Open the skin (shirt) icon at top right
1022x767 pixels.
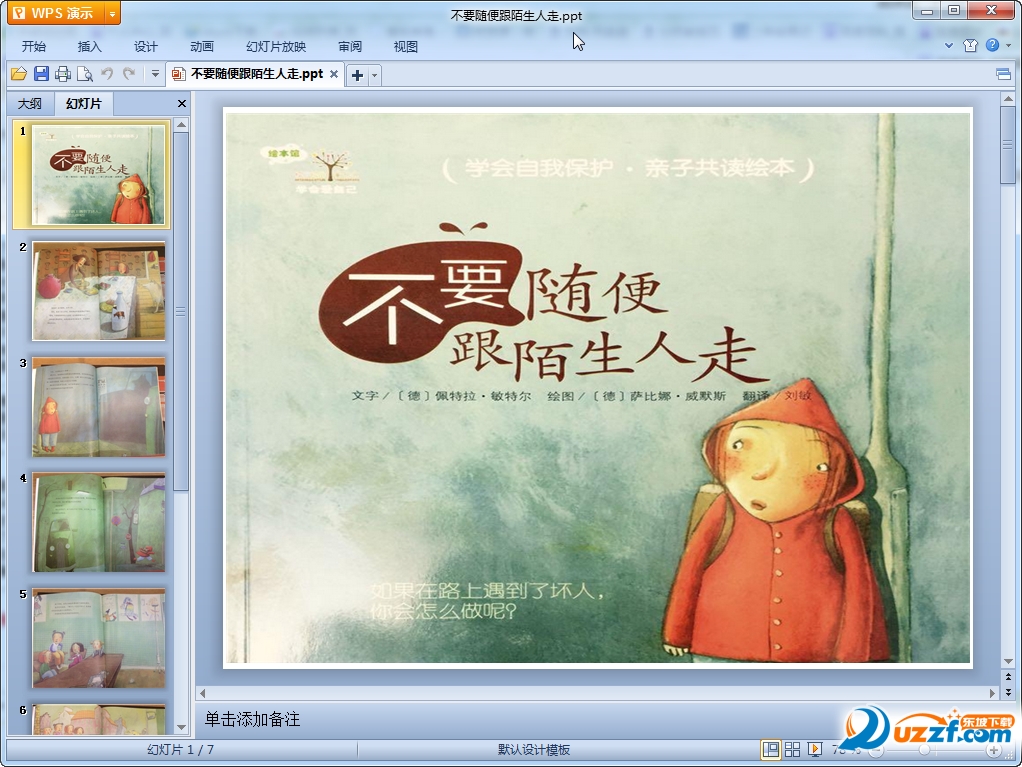tap(970, 46)
